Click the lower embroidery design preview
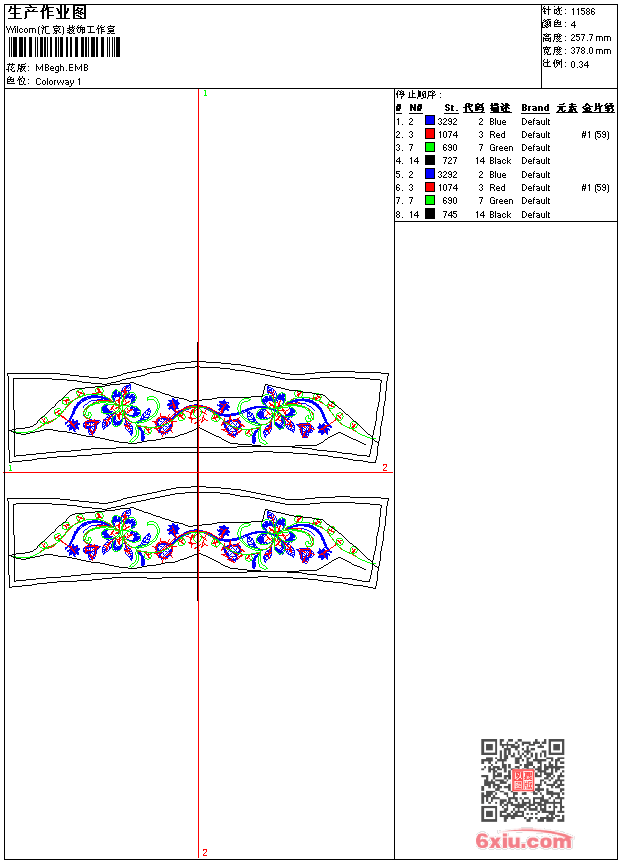 coord(198,538)
